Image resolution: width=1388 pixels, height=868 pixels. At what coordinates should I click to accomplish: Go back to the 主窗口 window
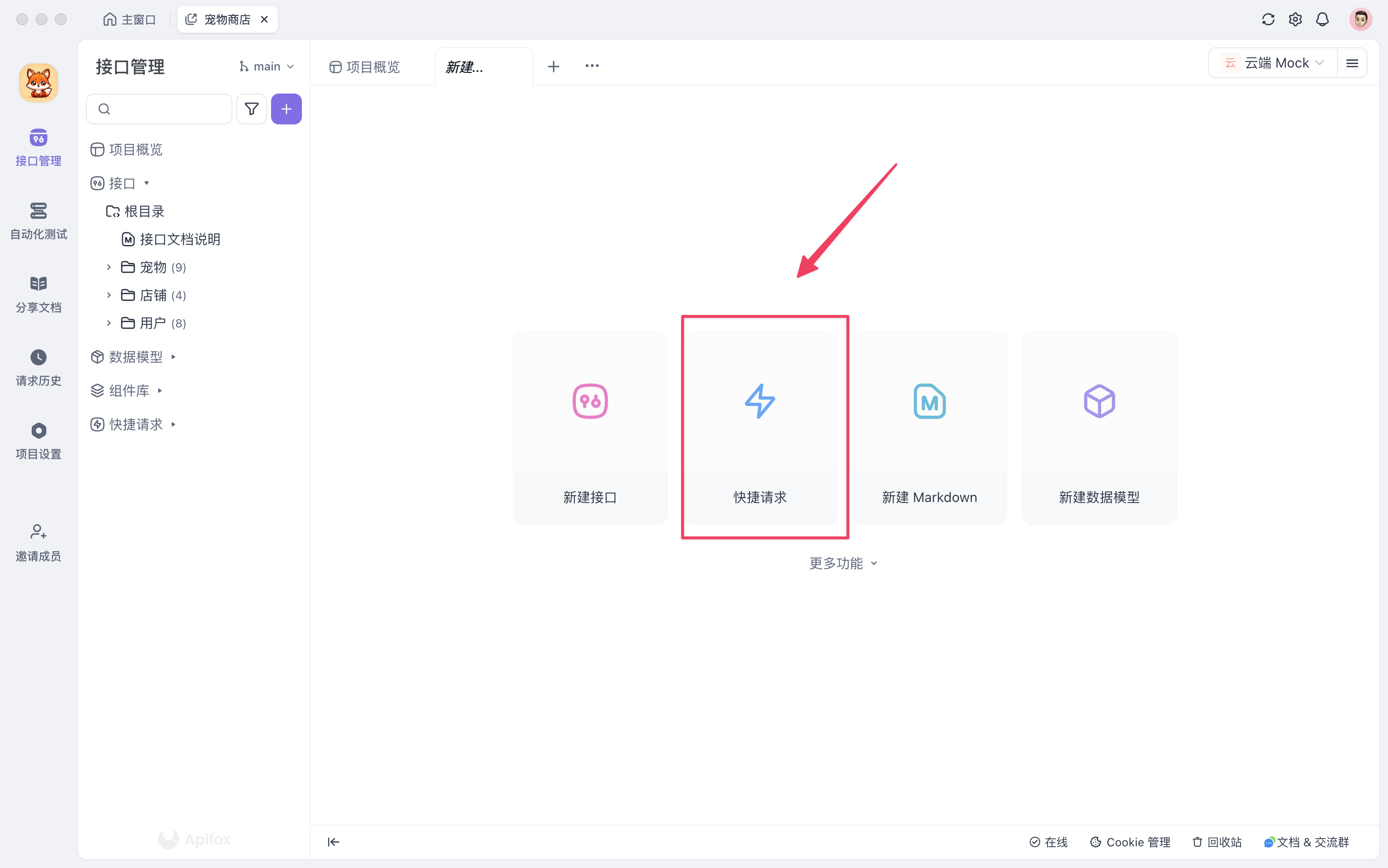(130, 19)
